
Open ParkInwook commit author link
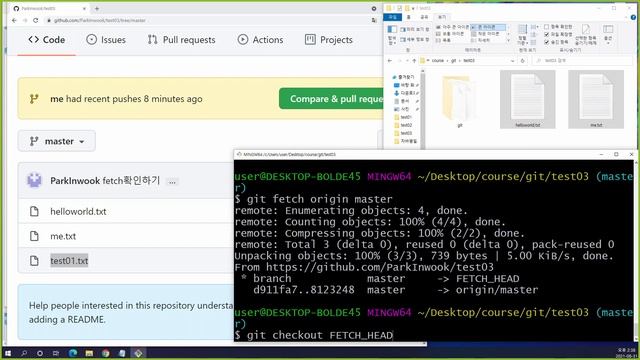pos(75,181)
